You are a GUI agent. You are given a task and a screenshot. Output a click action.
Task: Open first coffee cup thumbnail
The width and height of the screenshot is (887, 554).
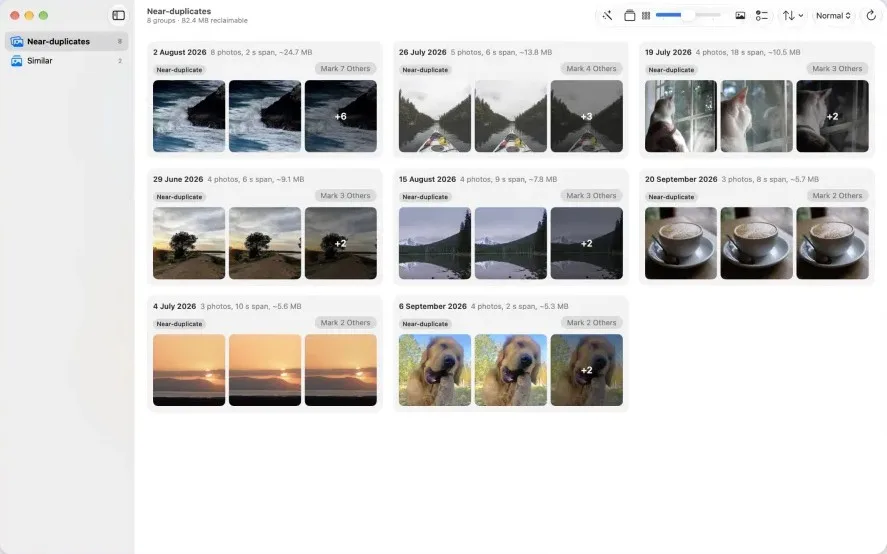(681, 243)
